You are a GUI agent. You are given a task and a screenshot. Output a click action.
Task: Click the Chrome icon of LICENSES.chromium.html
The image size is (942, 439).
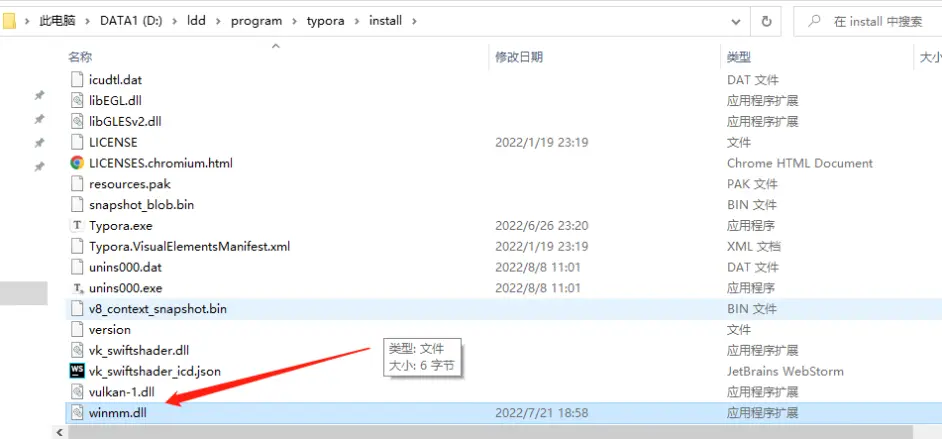[x=76, y=163]
